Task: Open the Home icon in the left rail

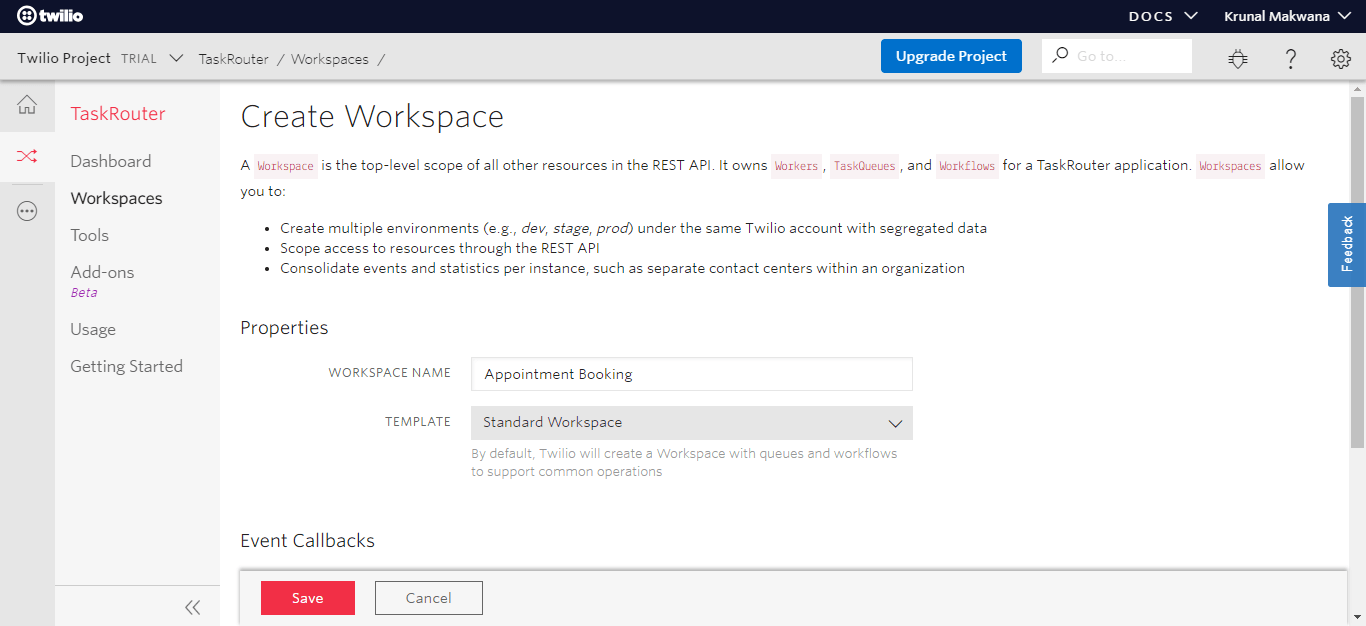Action: tap(27, 105)
